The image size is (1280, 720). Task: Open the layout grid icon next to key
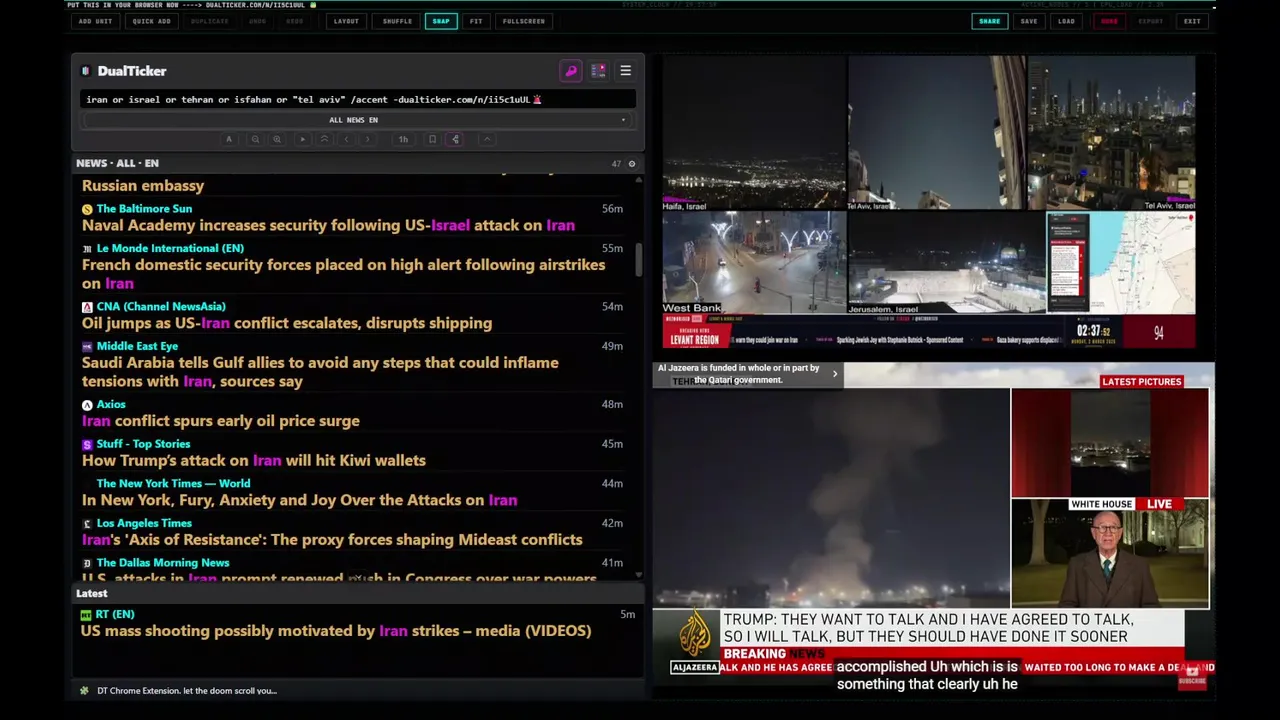[598, 71]
